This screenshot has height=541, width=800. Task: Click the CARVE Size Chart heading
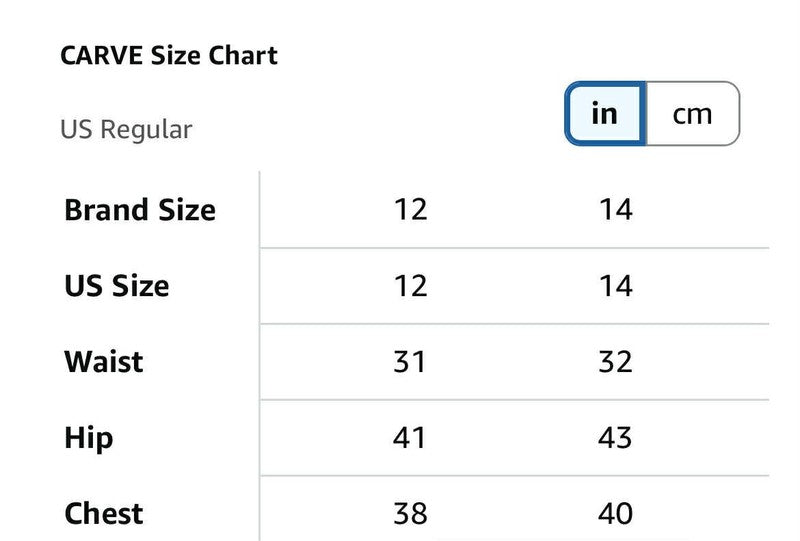click(169, 55)
